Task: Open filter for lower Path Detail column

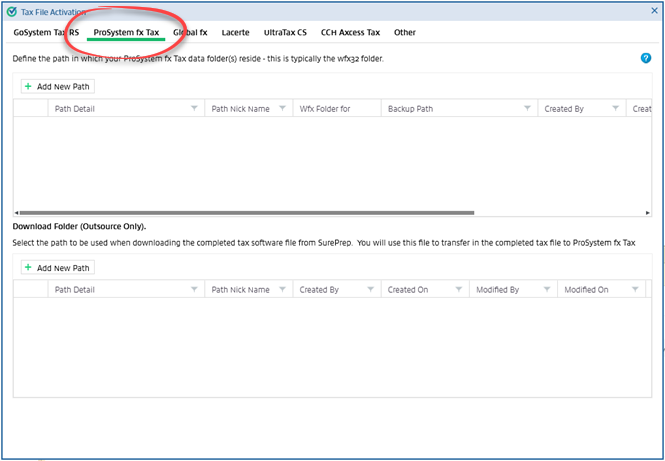Action: [x=193, y=290]
